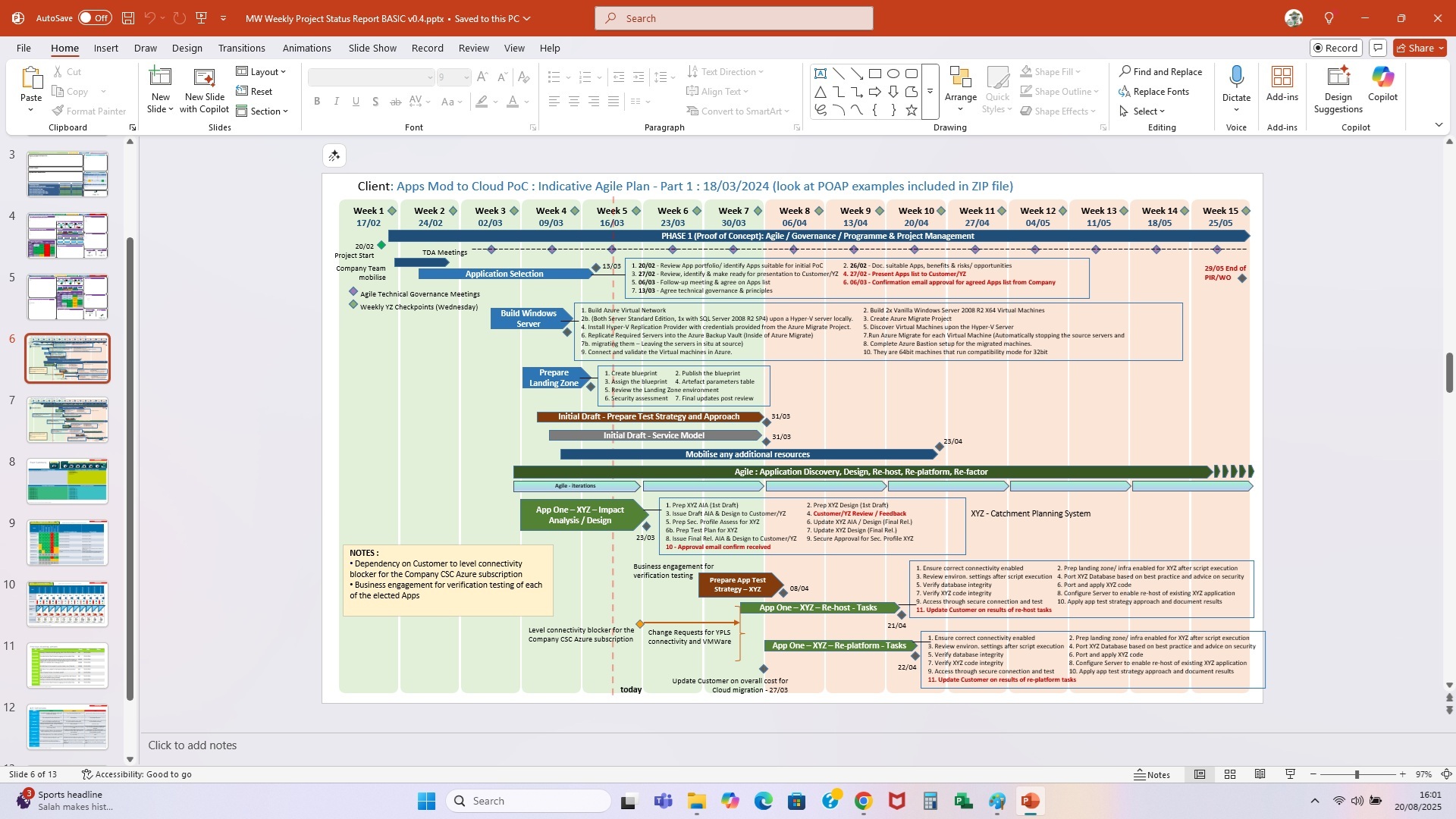Open the Section dropdown
The width and height of the screenshot is (1456, 819).
[x=264, y=111]
